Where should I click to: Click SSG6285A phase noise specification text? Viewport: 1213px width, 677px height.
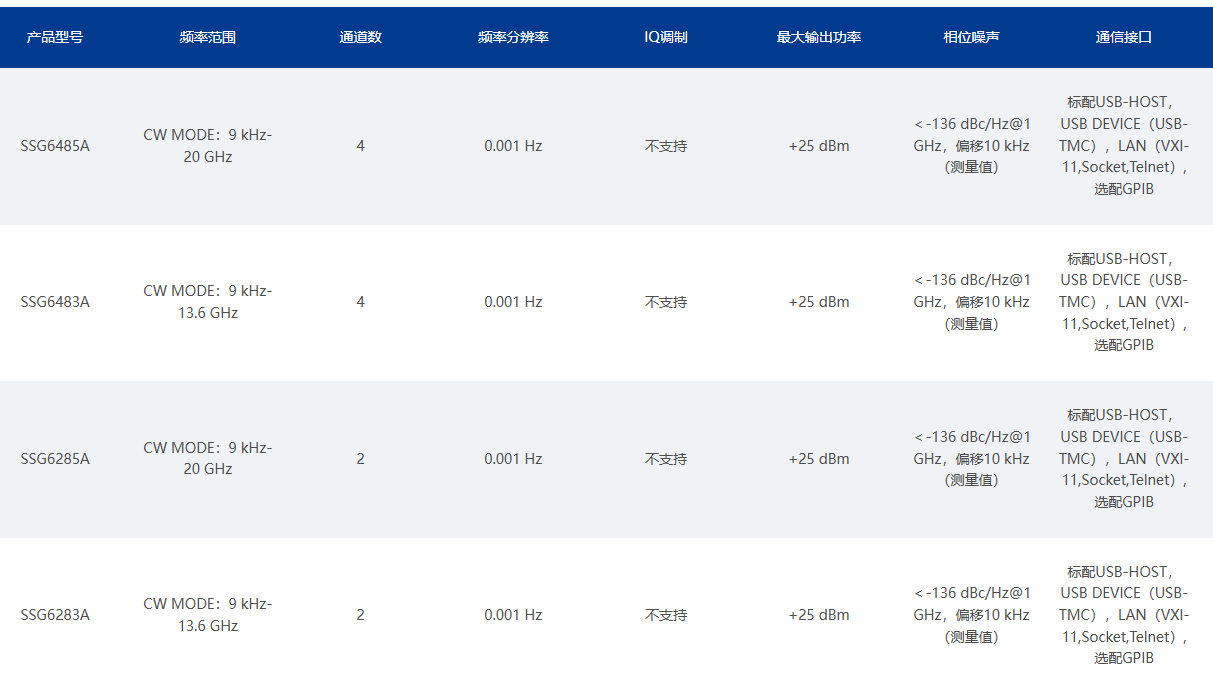(971, 459)
